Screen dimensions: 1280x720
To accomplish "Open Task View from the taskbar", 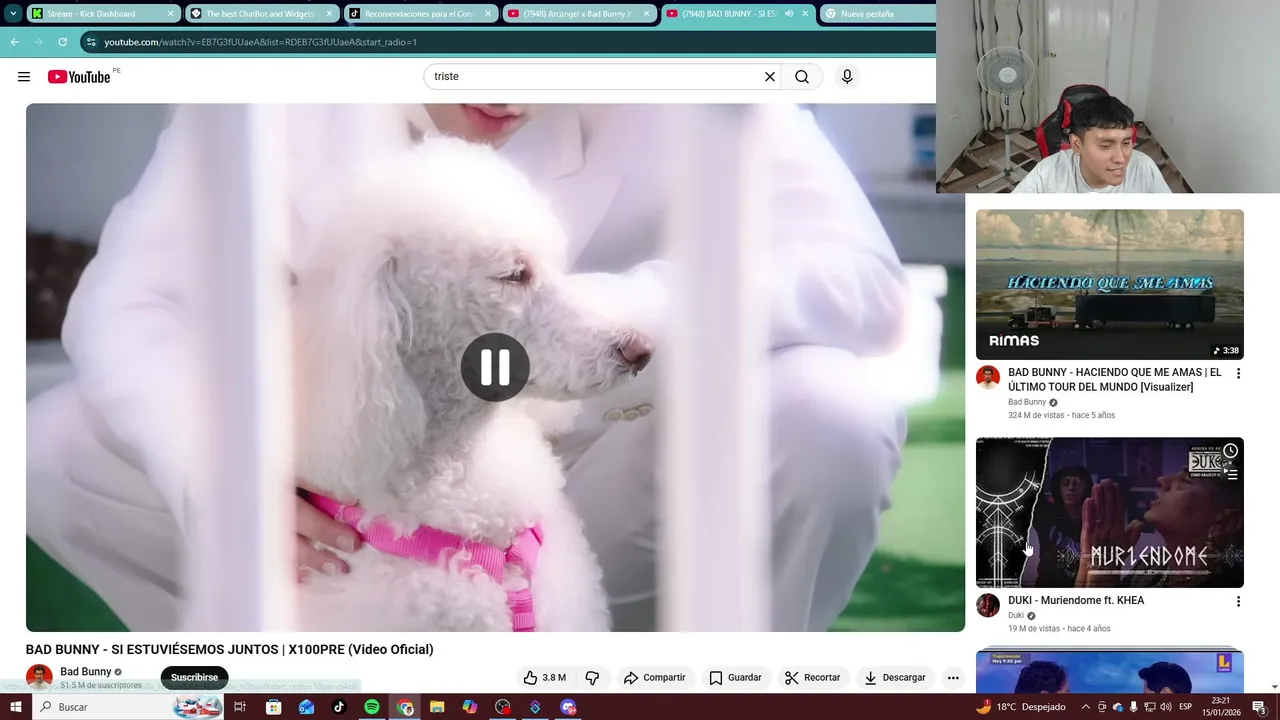I will pos(240,707).
